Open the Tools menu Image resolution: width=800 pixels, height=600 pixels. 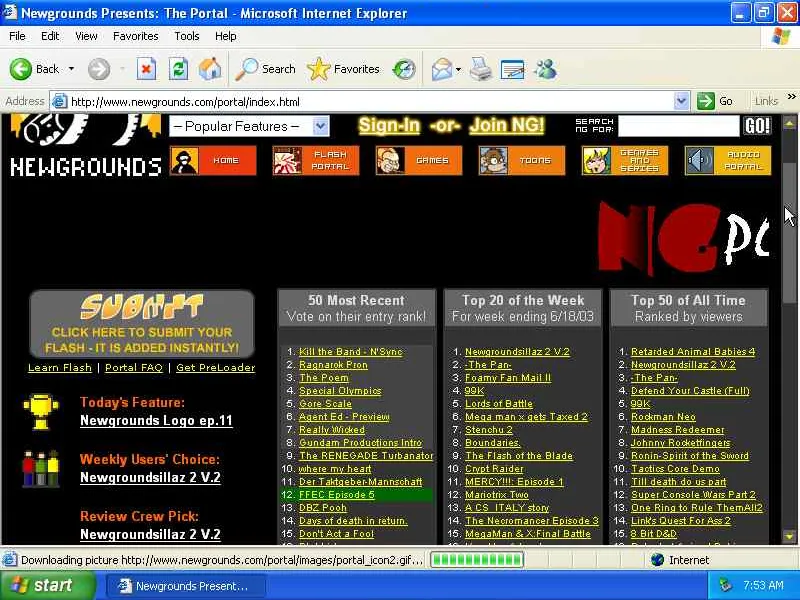(187, 36)
